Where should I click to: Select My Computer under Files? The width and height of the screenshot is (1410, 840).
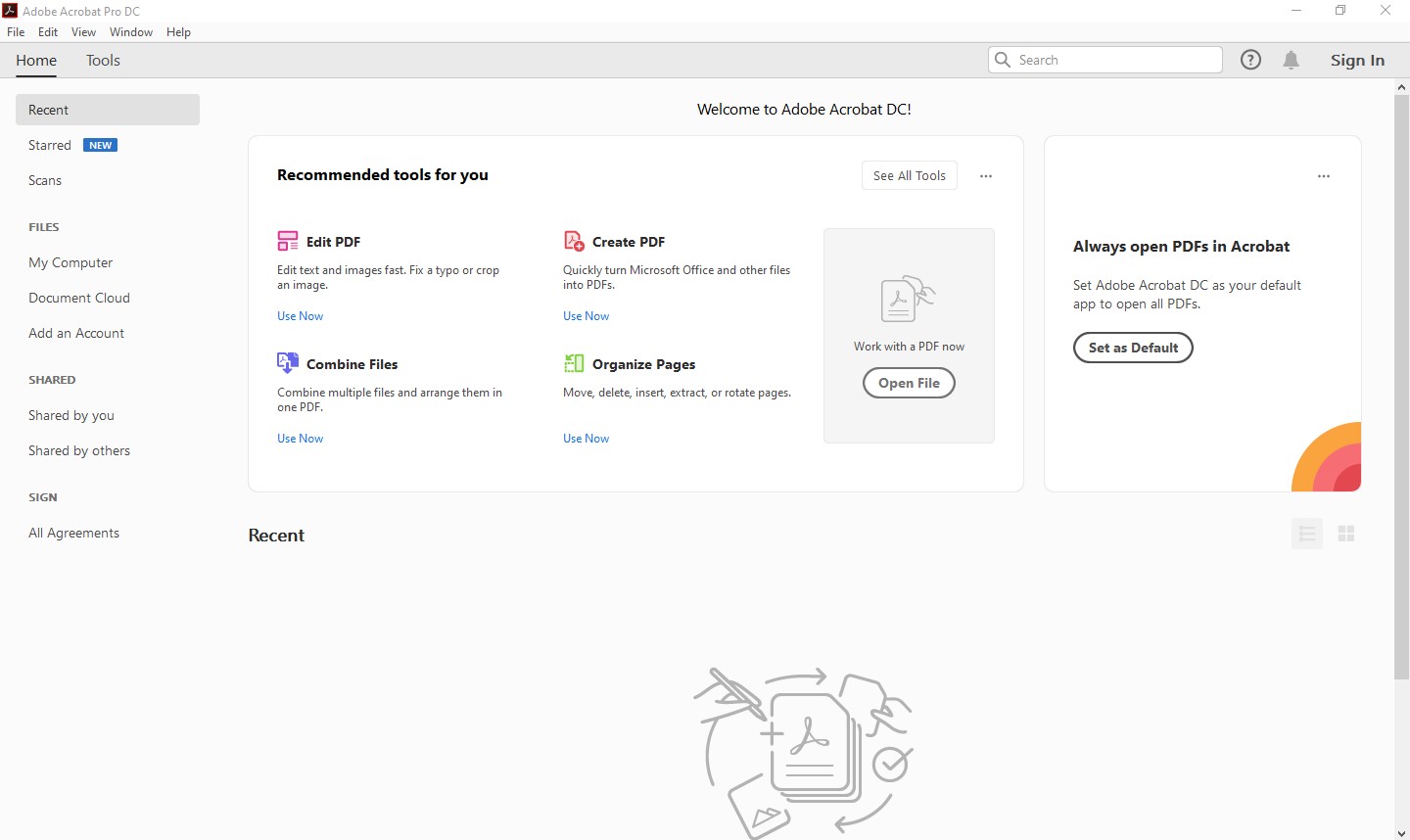click(x=70, y=262)
